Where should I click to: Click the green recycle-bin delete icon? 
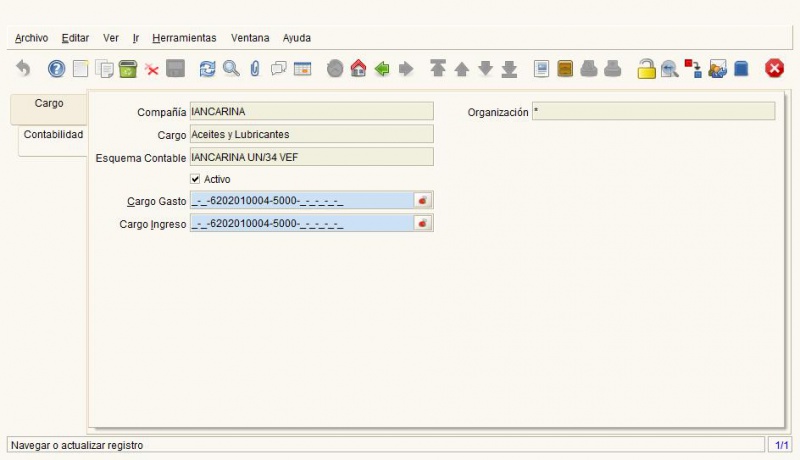(x=128, y=69)
